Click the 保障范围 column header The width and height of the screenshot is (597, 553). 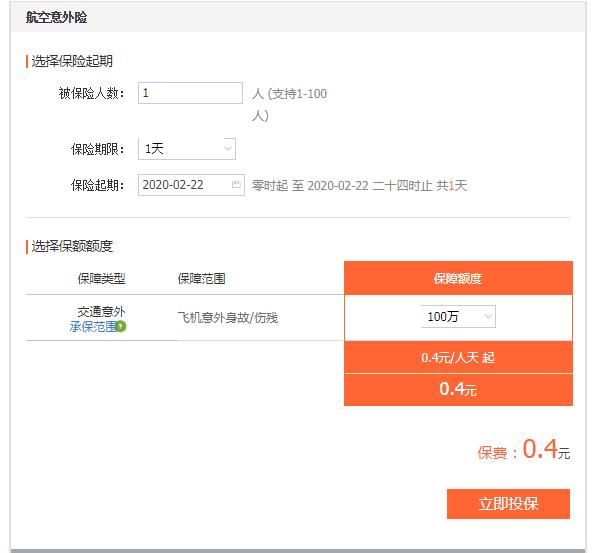point(201,279)
